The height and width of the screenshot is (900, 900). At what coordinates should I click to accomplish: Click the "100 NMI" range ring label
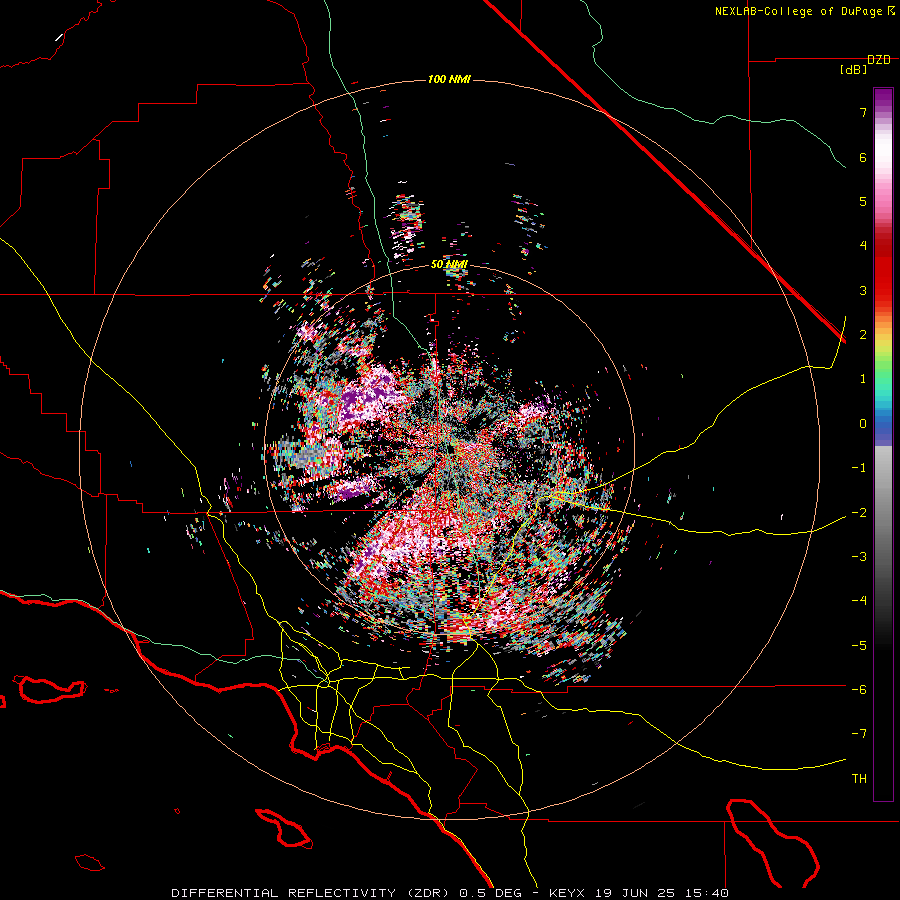(449, 79)
